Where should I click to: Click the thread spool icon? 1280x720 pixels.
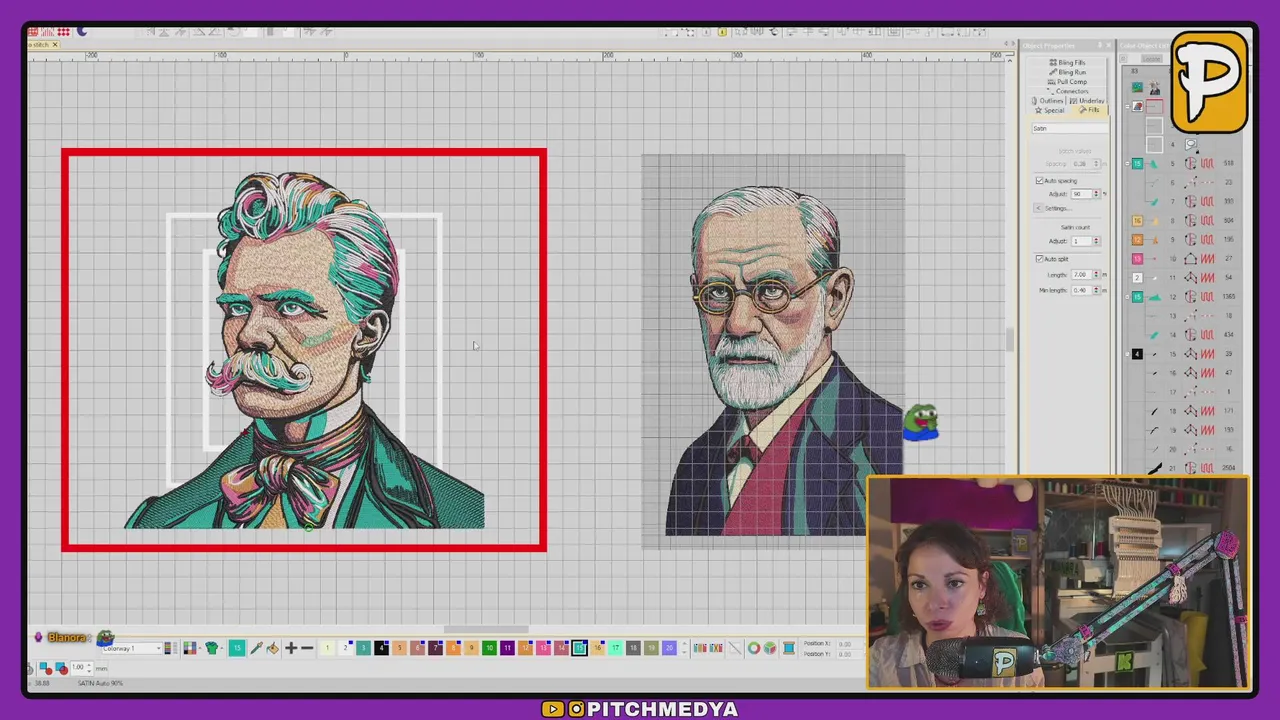click(x=789, y=648)
